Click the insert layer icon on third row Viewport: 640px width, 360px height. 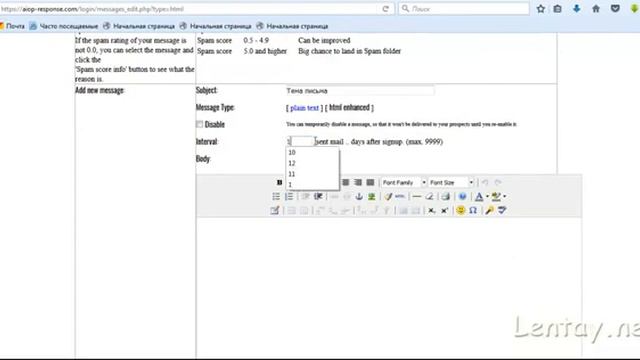tap(275, 210)
